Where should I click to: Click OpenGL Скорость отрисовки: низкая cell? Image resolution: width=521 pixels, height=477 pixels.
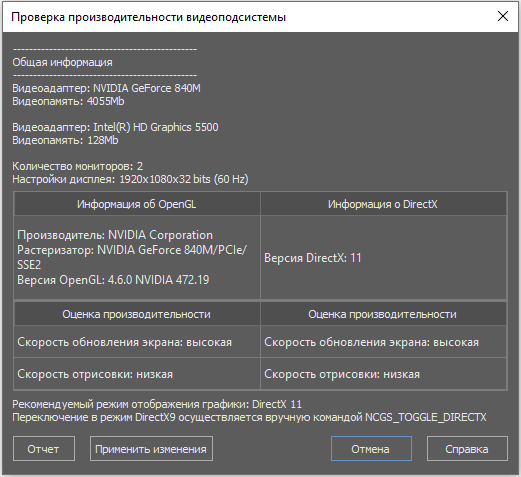137,374
